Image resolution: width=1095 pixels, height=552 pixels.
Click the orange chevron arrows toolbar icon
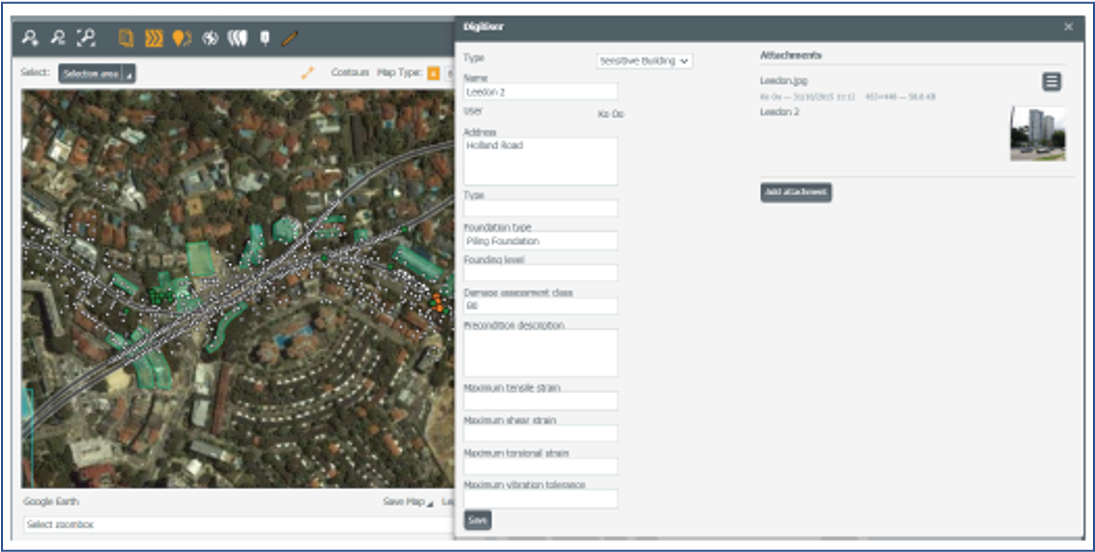pos(154,38)
